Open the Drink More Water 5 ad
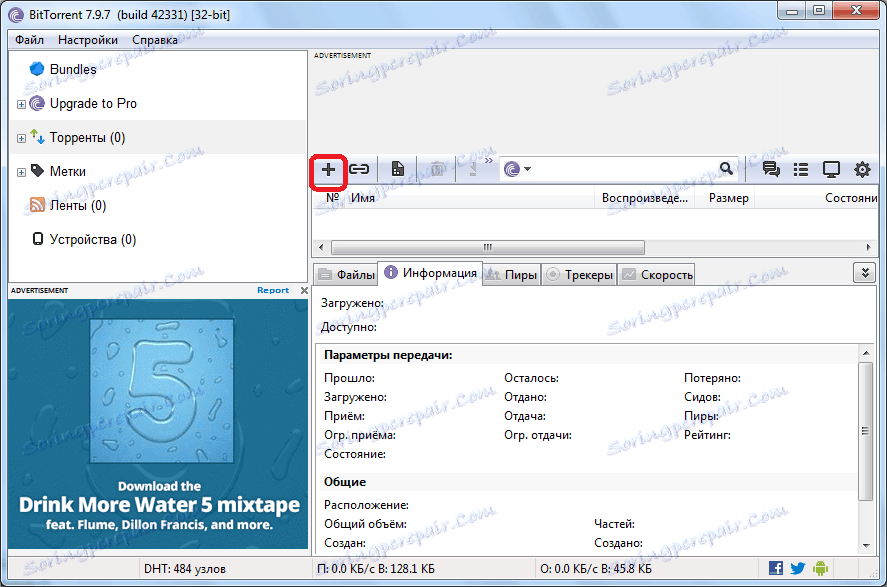 (x=158, y=424)
